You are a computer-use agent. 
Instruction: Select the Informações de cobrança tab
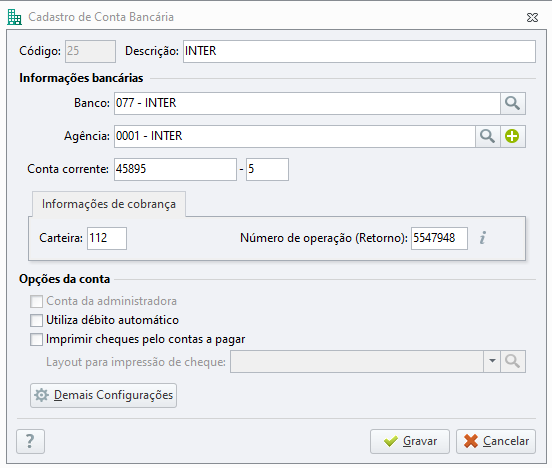[109, 204]
